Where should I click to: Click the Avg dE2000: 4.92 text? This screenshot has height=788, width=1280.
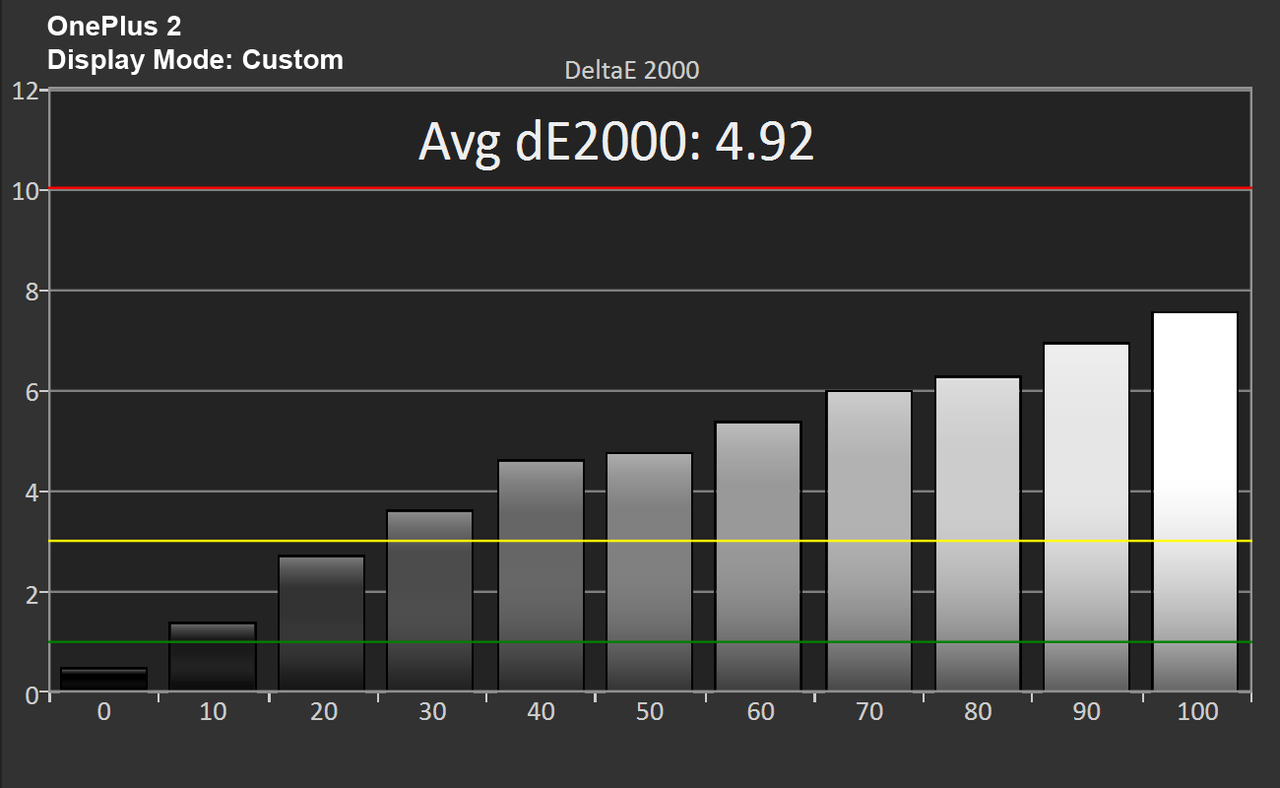point(616,142)
